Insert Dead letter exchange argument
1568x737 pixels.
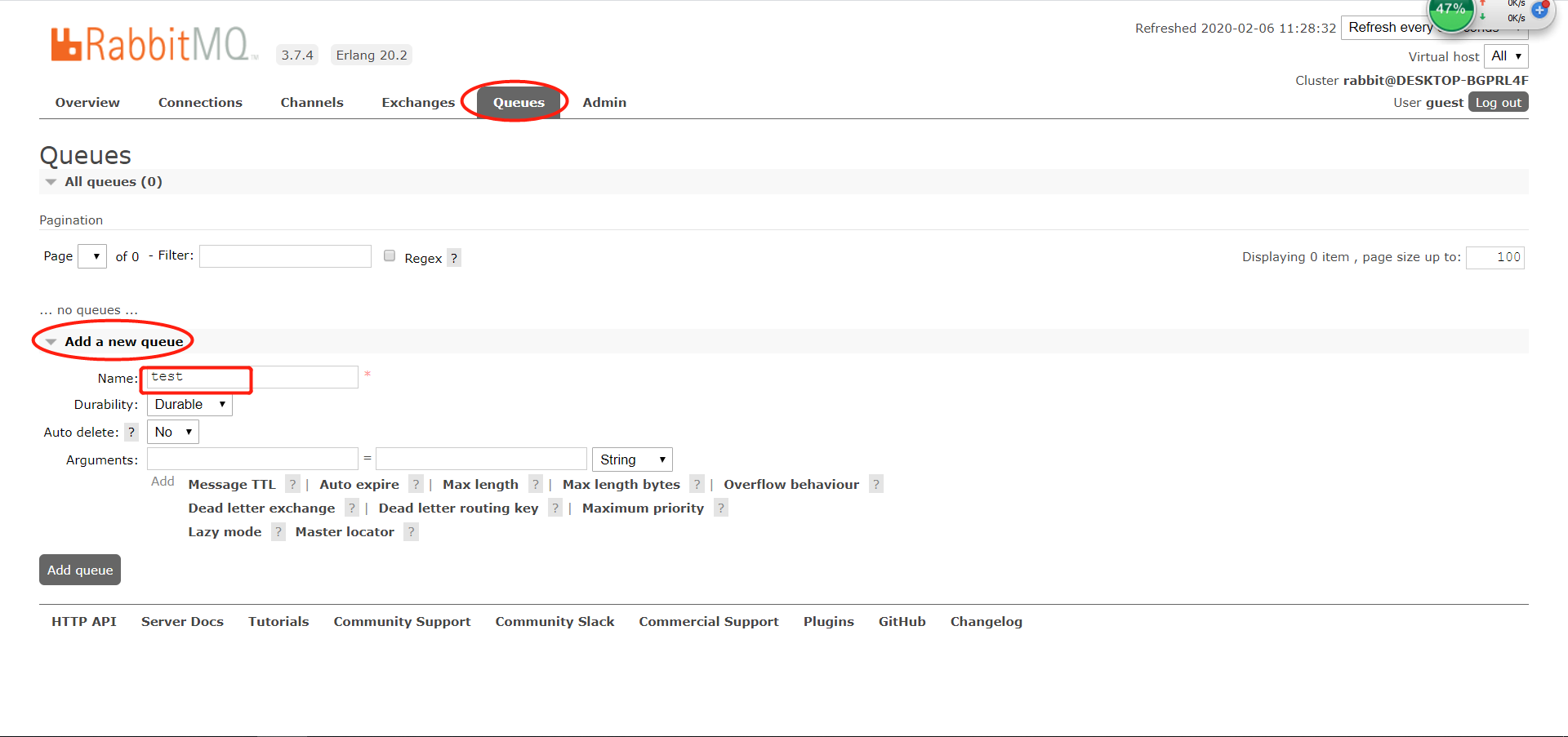(261, 508)
